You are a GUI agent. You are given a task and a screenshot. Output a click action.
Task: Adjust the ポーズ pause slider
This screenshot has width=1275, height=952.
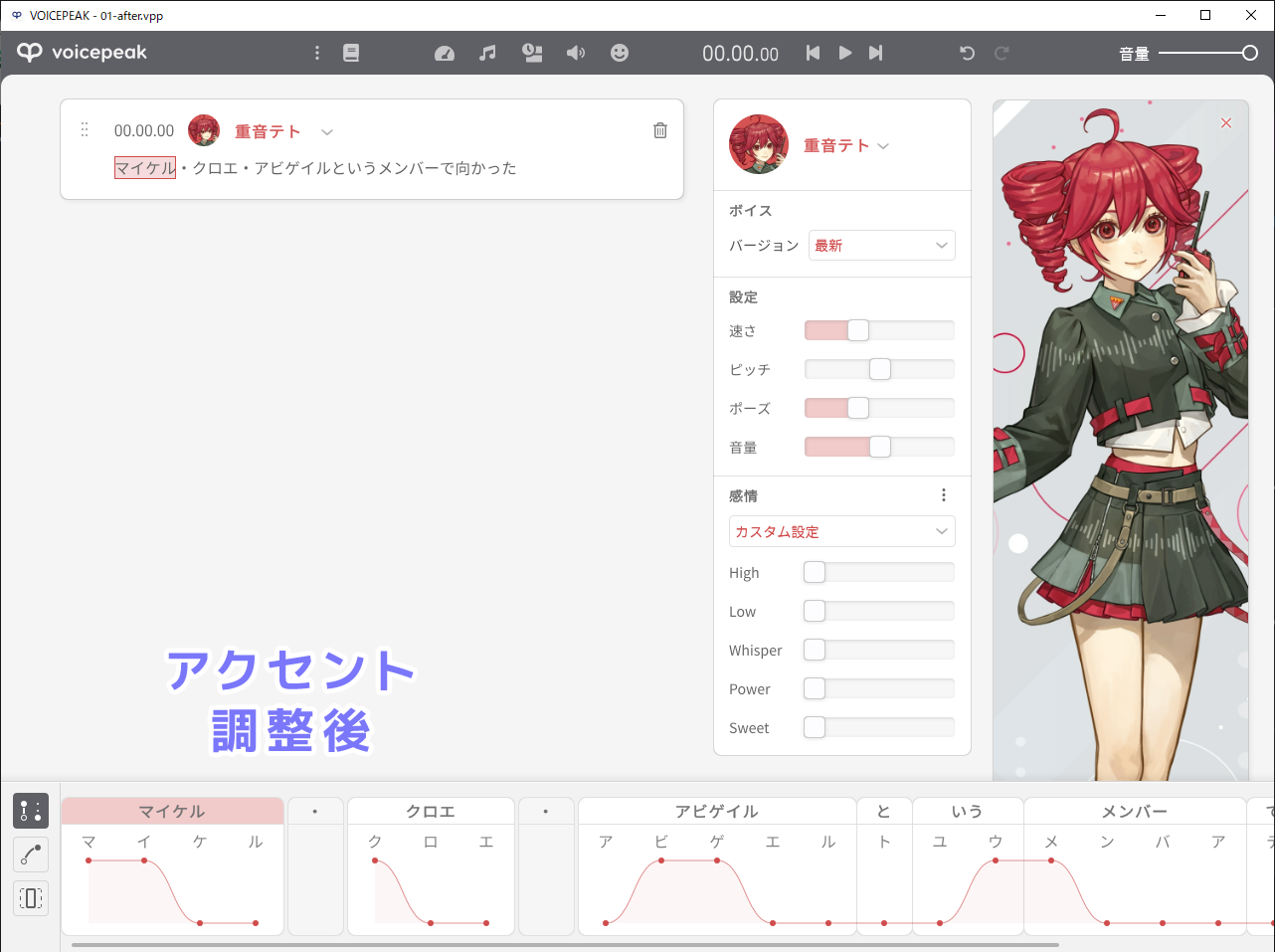(879, 408)
